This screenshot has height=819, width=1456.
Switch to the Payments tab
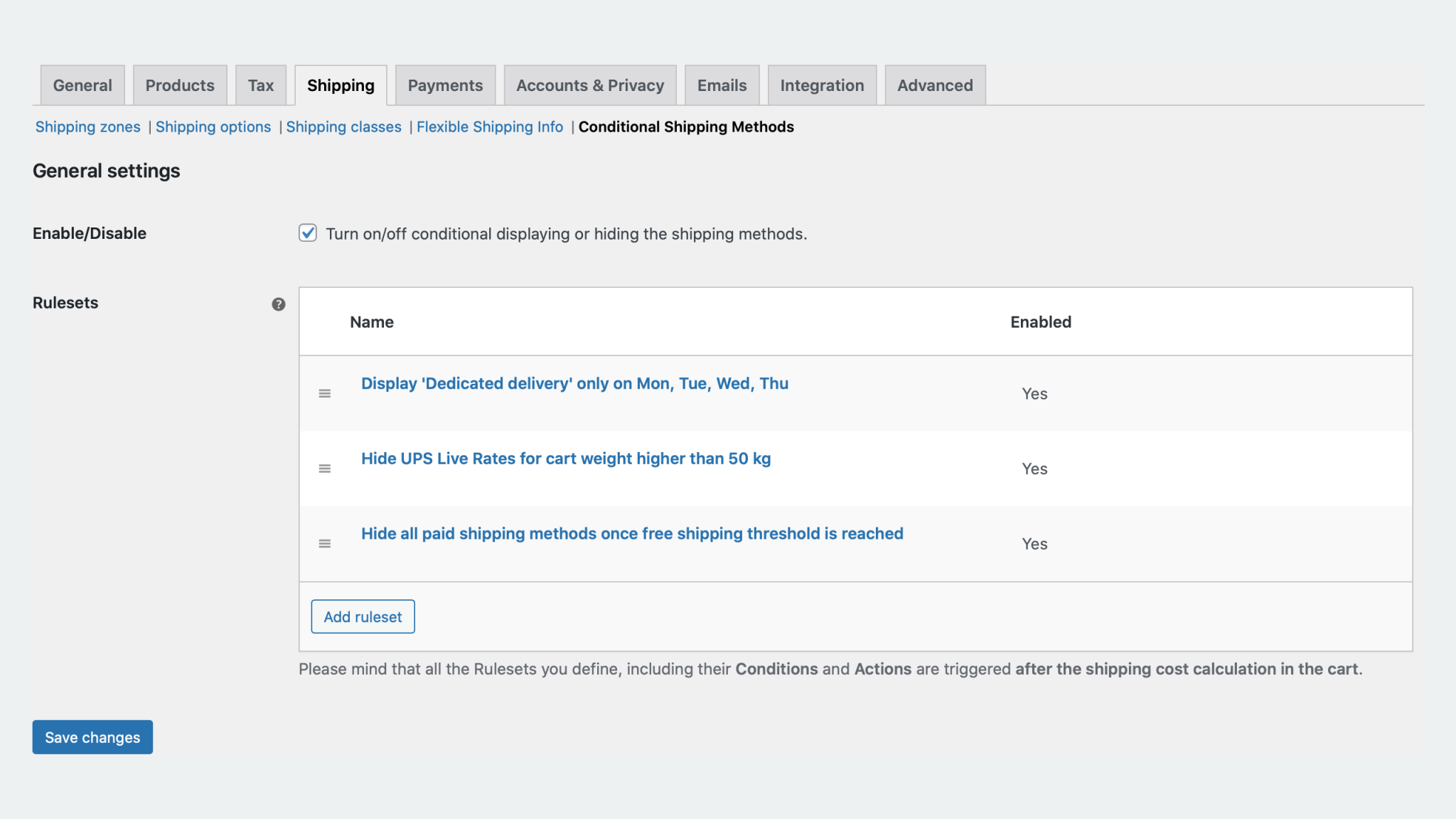point(445,85)
